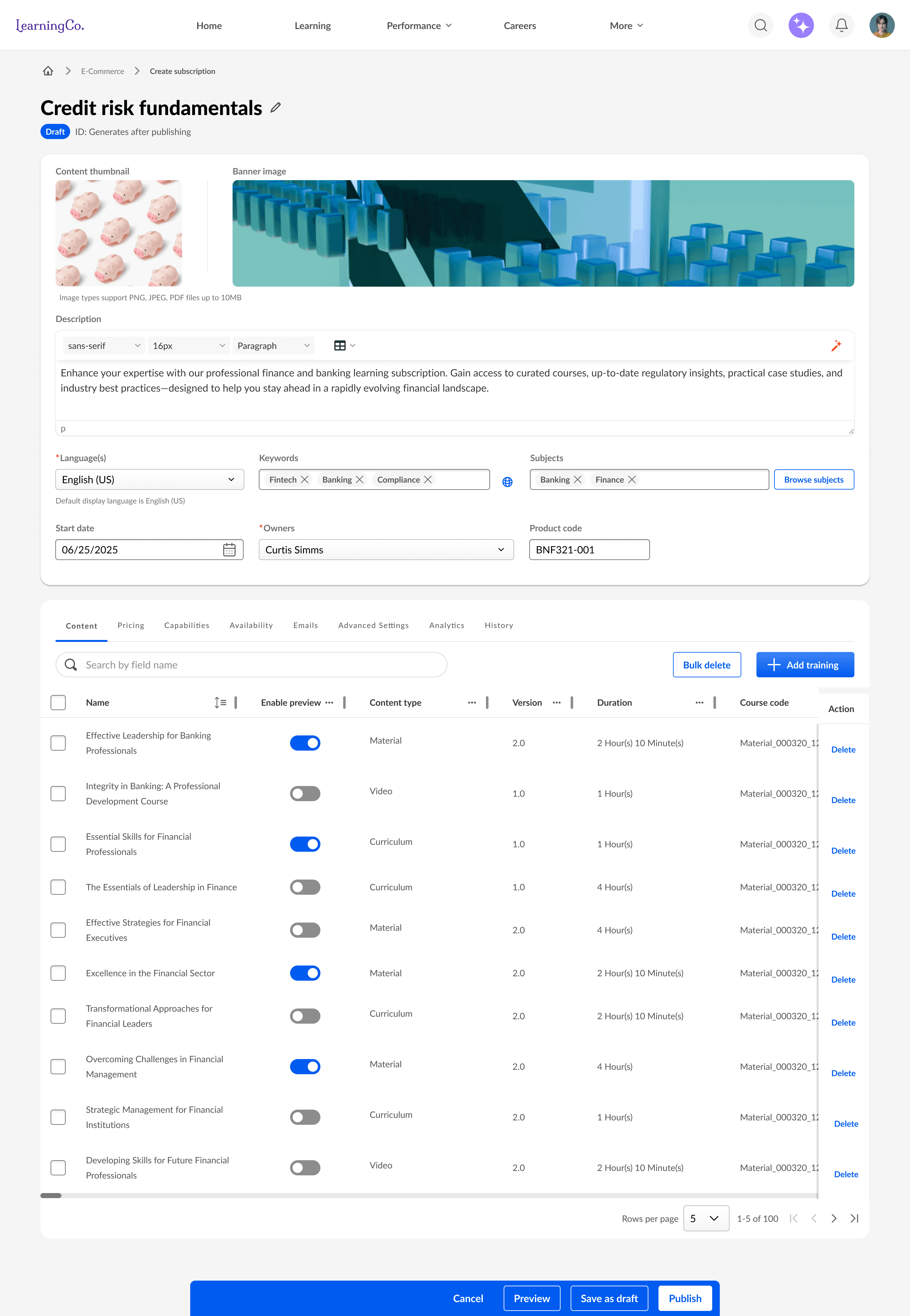This screenshot has width=910, height=1316.
Task: Open the Rows per page dropdown
Action: (x=705, y=1218)
